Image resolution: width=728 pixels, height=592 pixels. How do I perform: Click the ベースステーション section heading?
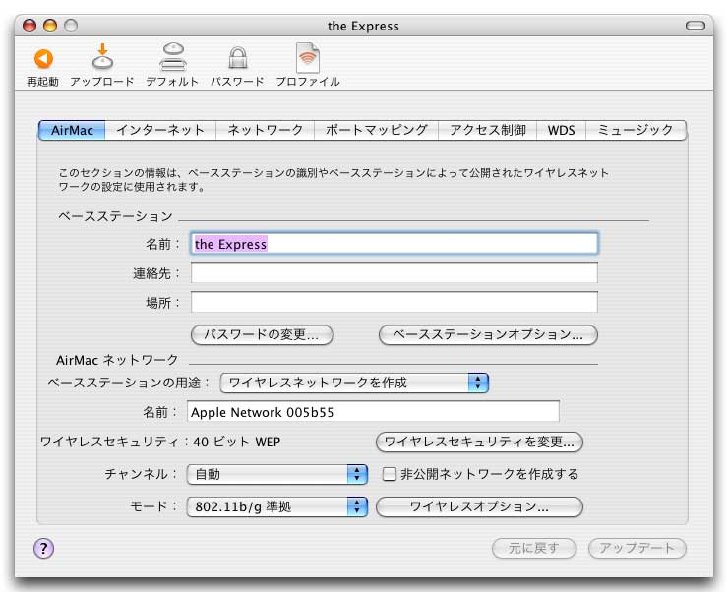tap(115, 216)
